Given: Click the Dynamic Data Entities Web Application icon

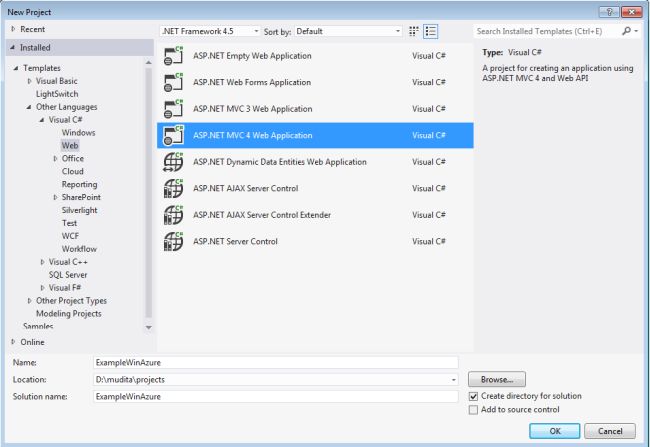Looking at the screenshot, I should [173, 162].
